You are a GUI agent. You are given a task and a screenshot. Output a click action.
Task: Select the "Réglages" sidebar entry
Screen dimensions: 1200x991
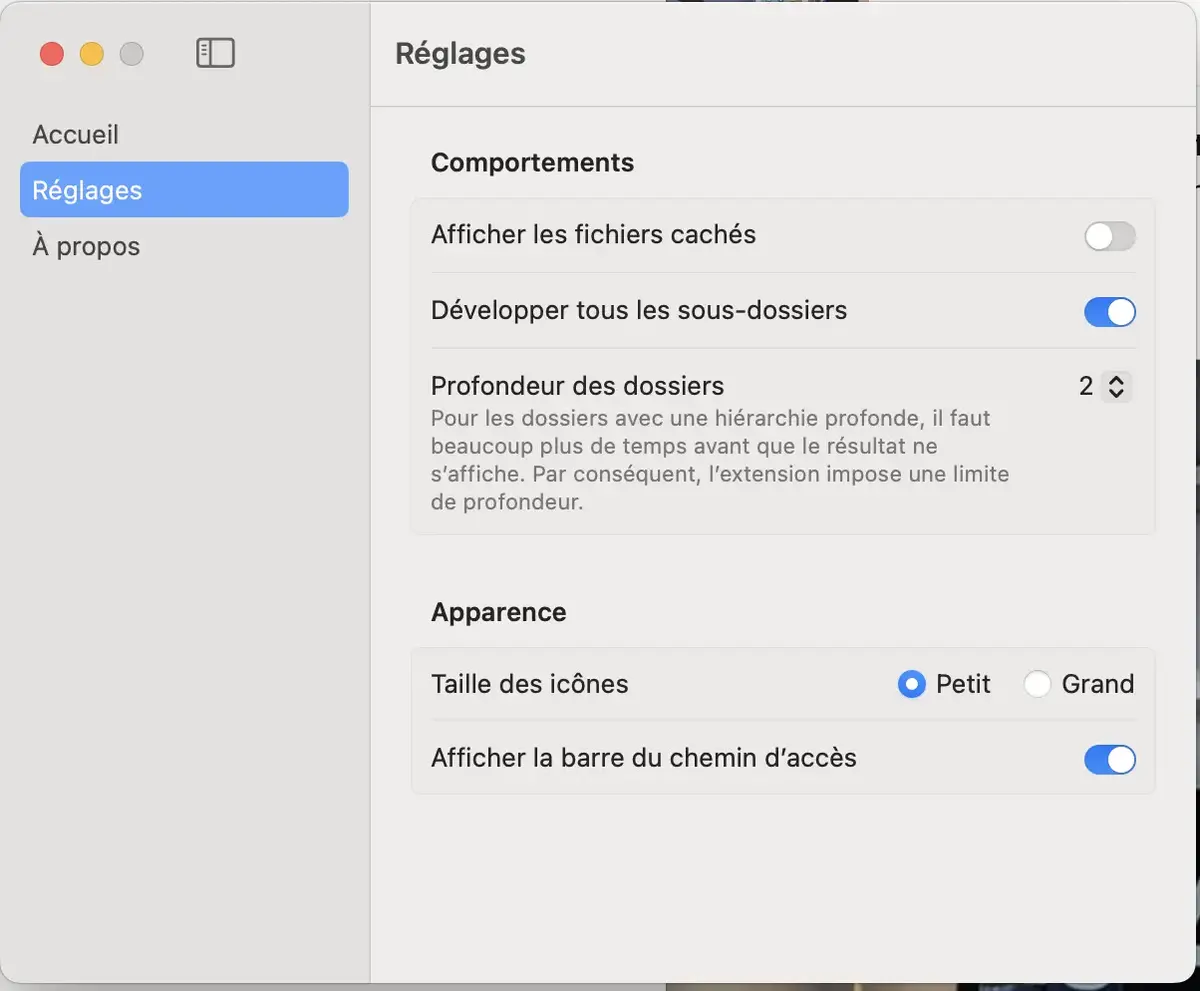(86, 189)
